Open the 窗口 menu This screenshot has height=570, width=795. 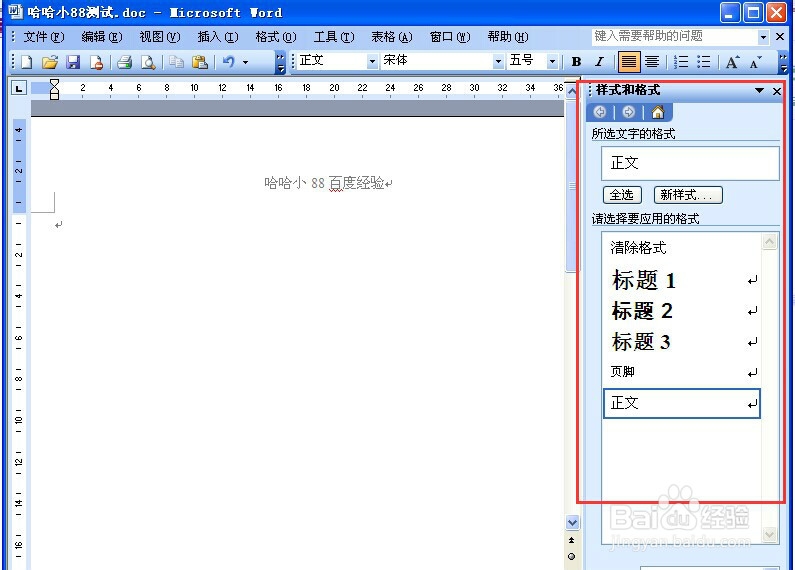[x=450, y=37]
